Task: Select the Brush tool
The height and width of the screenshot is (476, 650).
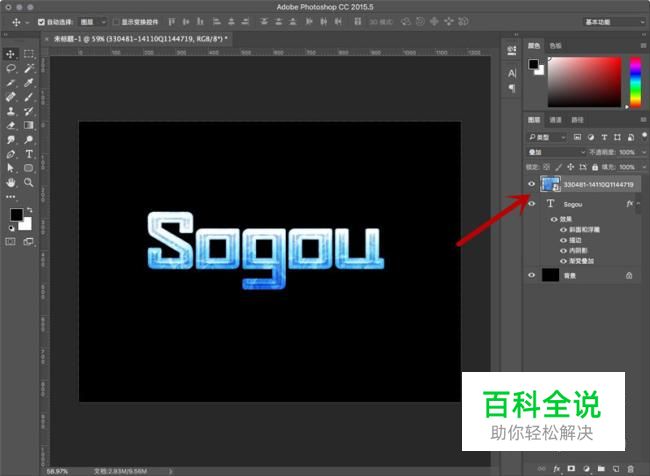Action: [29, 97]
